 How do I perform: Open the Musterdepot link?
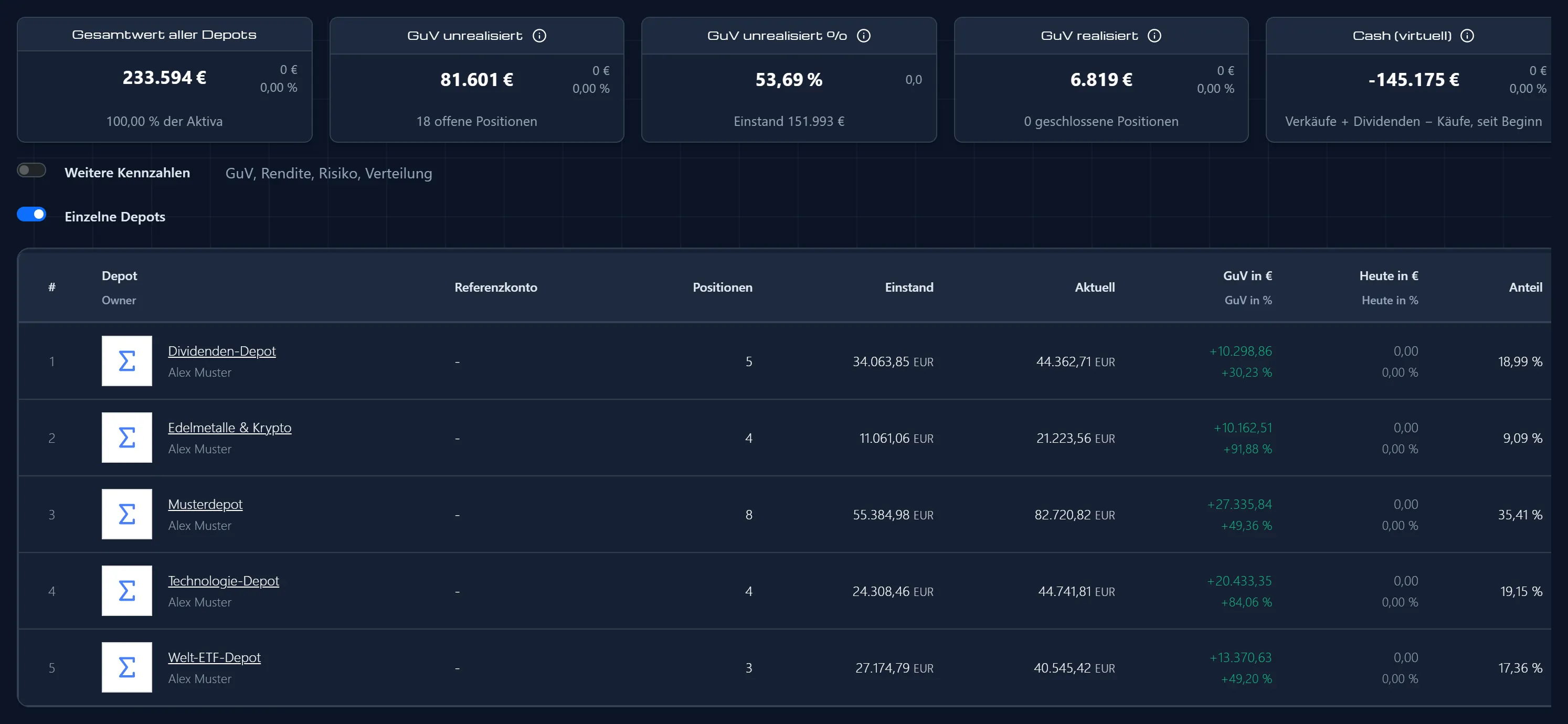click(x=205, y=504)
